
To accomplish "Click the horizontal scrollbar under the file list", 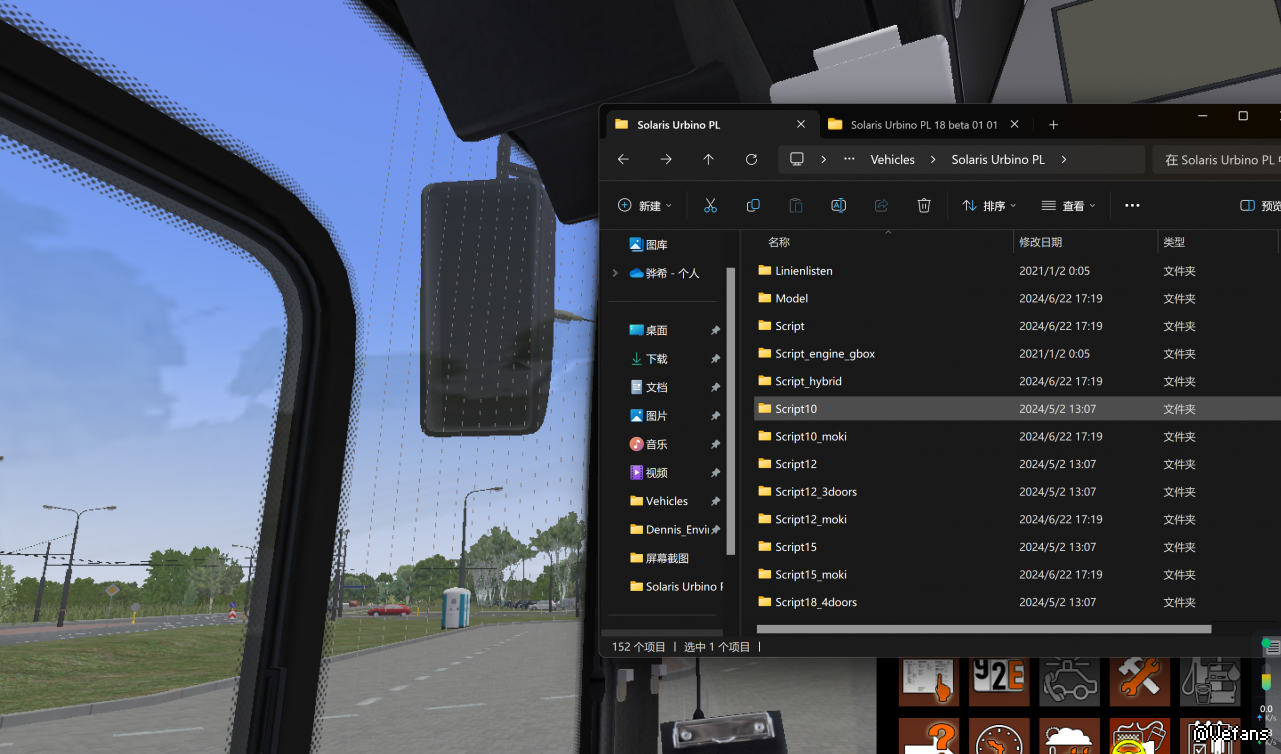I will (x=984, y=629).
